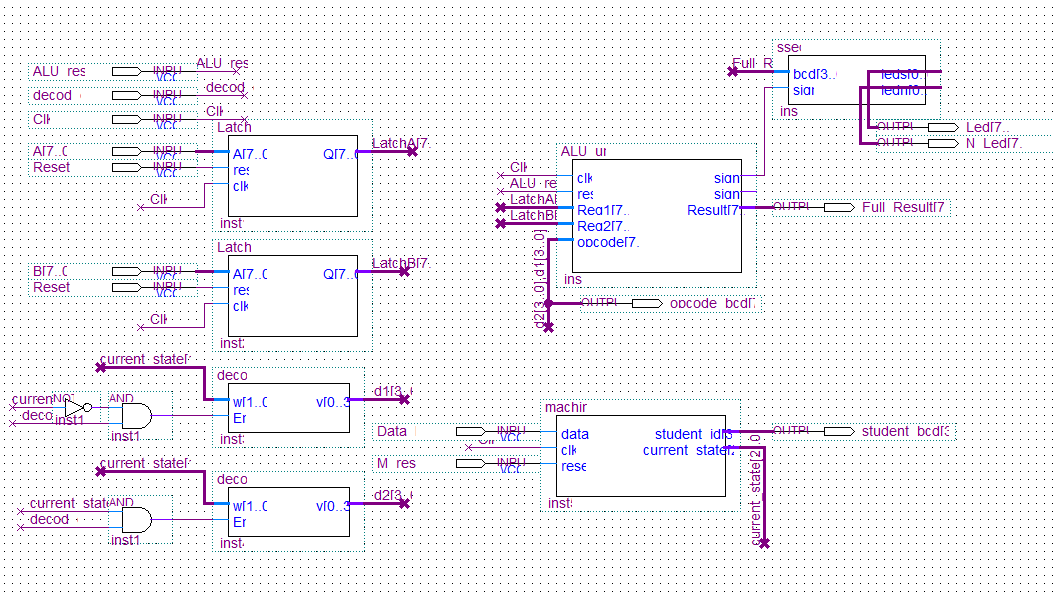Viewport: 1057px width, 601px height.
Task: Click the Reg2[7.. port on ALU block
Action: tap(603, 226)
